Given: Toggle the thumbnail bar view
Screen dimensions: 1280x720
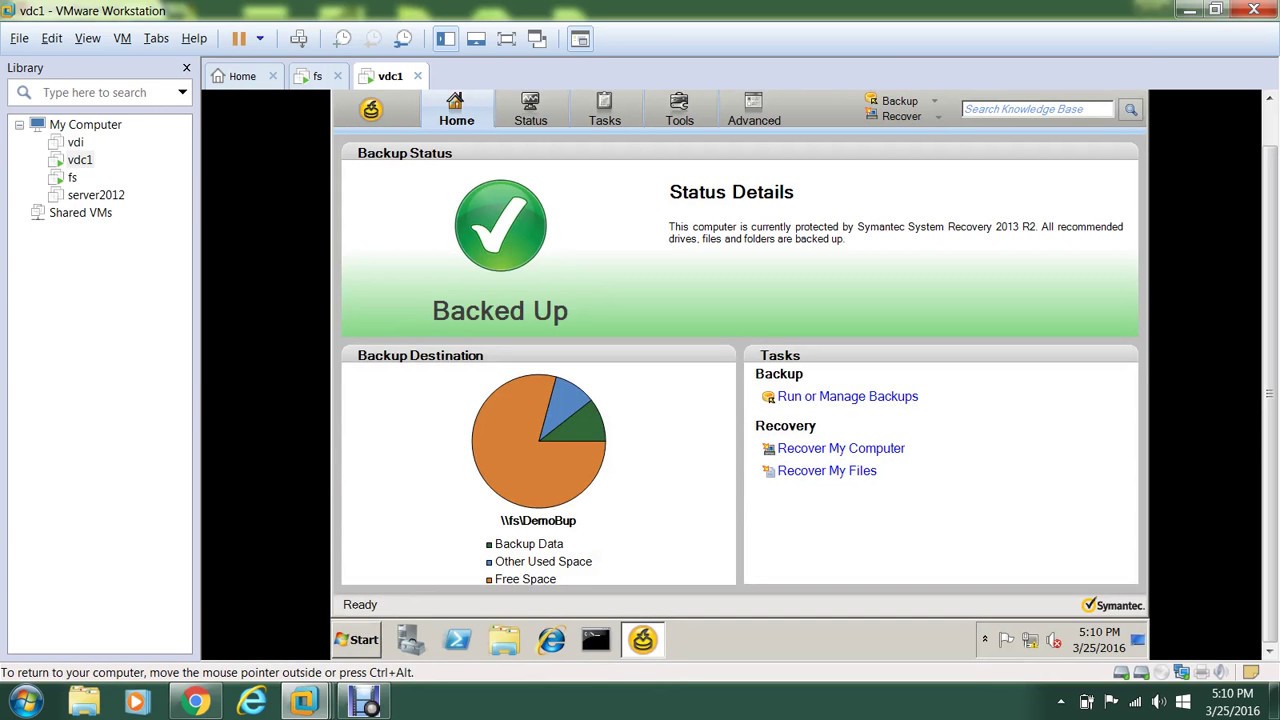Looking at the screenshot, I should [x=476, y=38].
